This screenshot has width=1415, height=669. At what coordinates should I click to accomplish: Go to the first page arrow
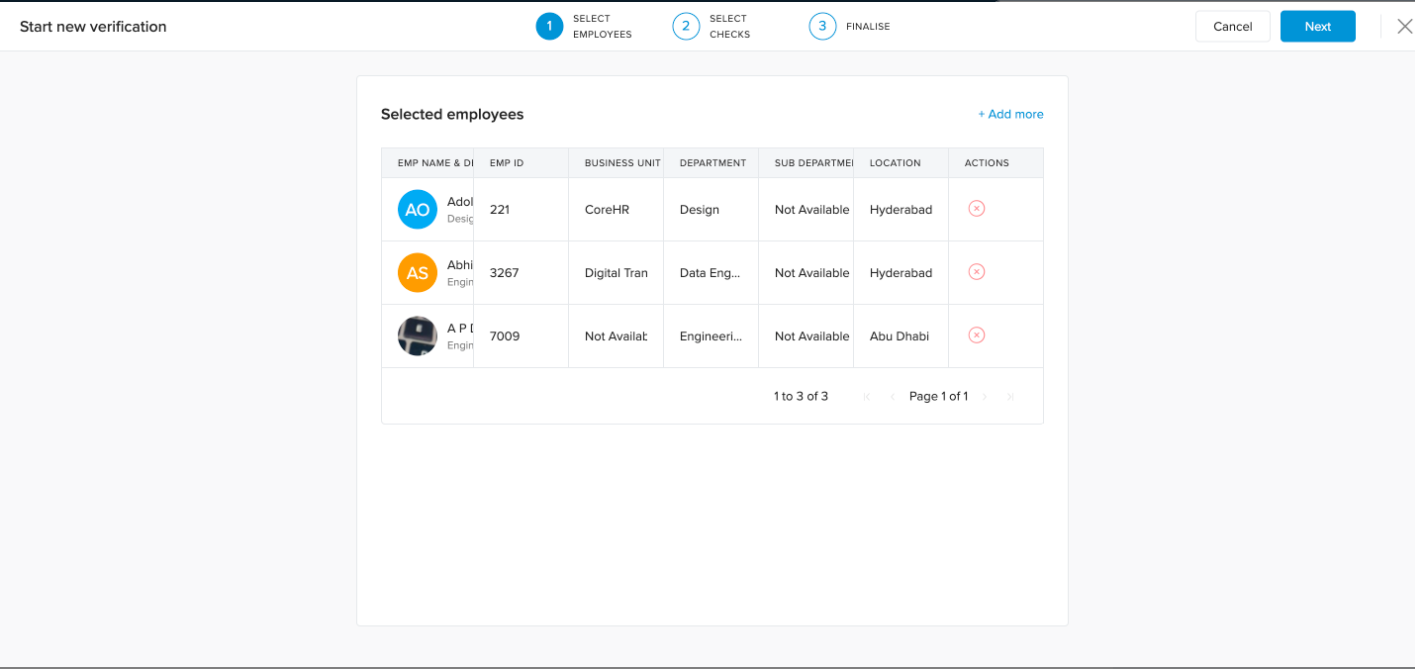click(866, 397)
